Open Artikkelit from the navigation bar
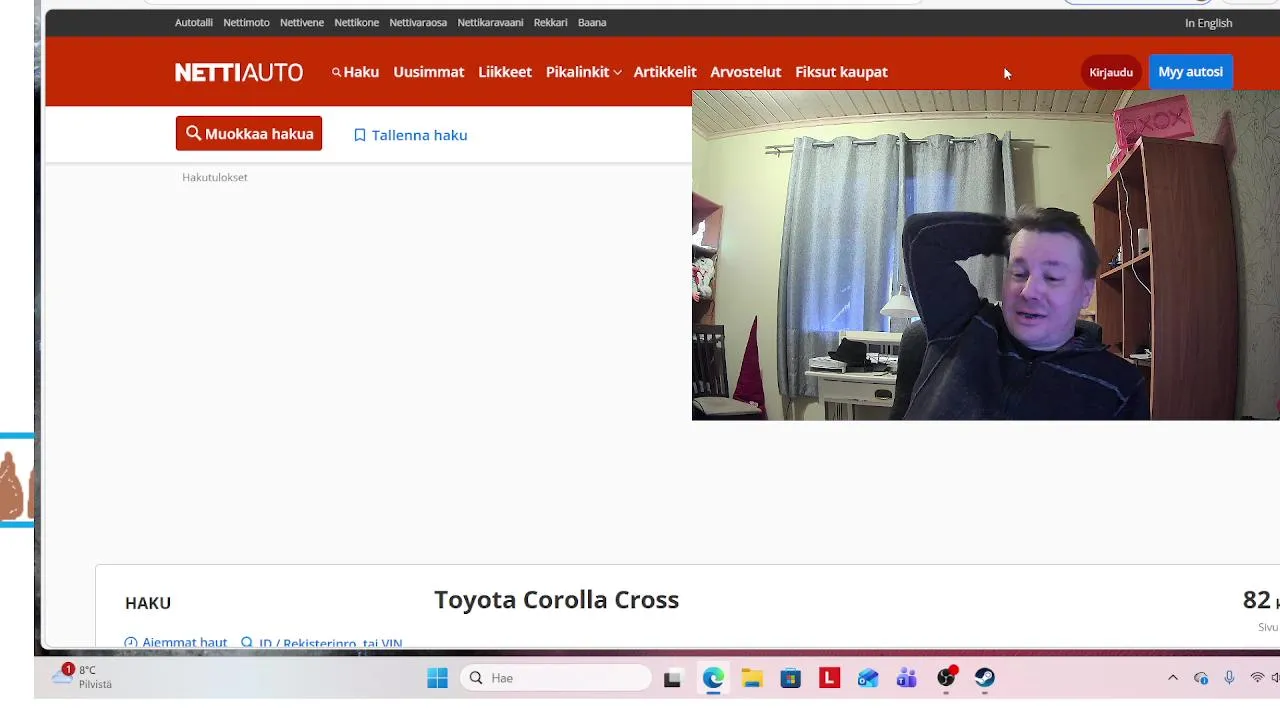Image resolution: width=1280 pixels, height=720 pixels. tap(665, 72)
